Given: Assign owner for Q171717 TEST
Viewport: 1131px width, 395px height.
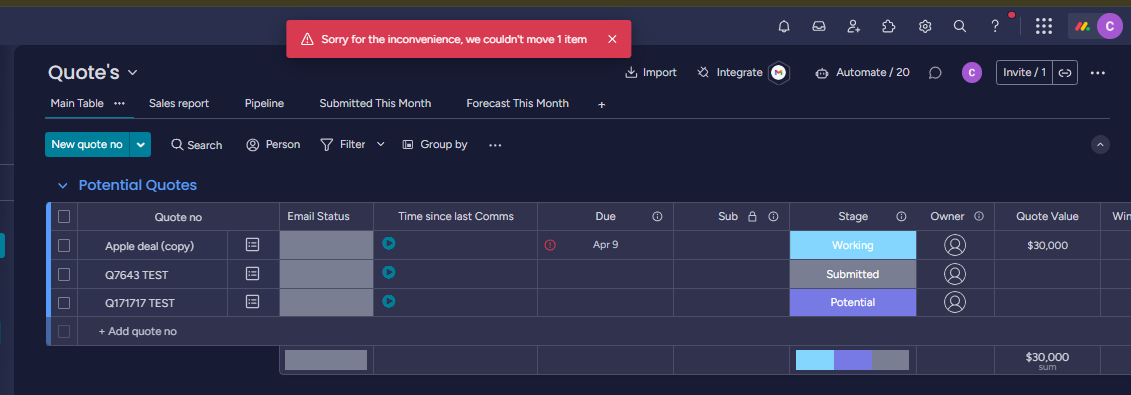Looking at the screenshot, I should pyautogui.click(x=955, y=302).
